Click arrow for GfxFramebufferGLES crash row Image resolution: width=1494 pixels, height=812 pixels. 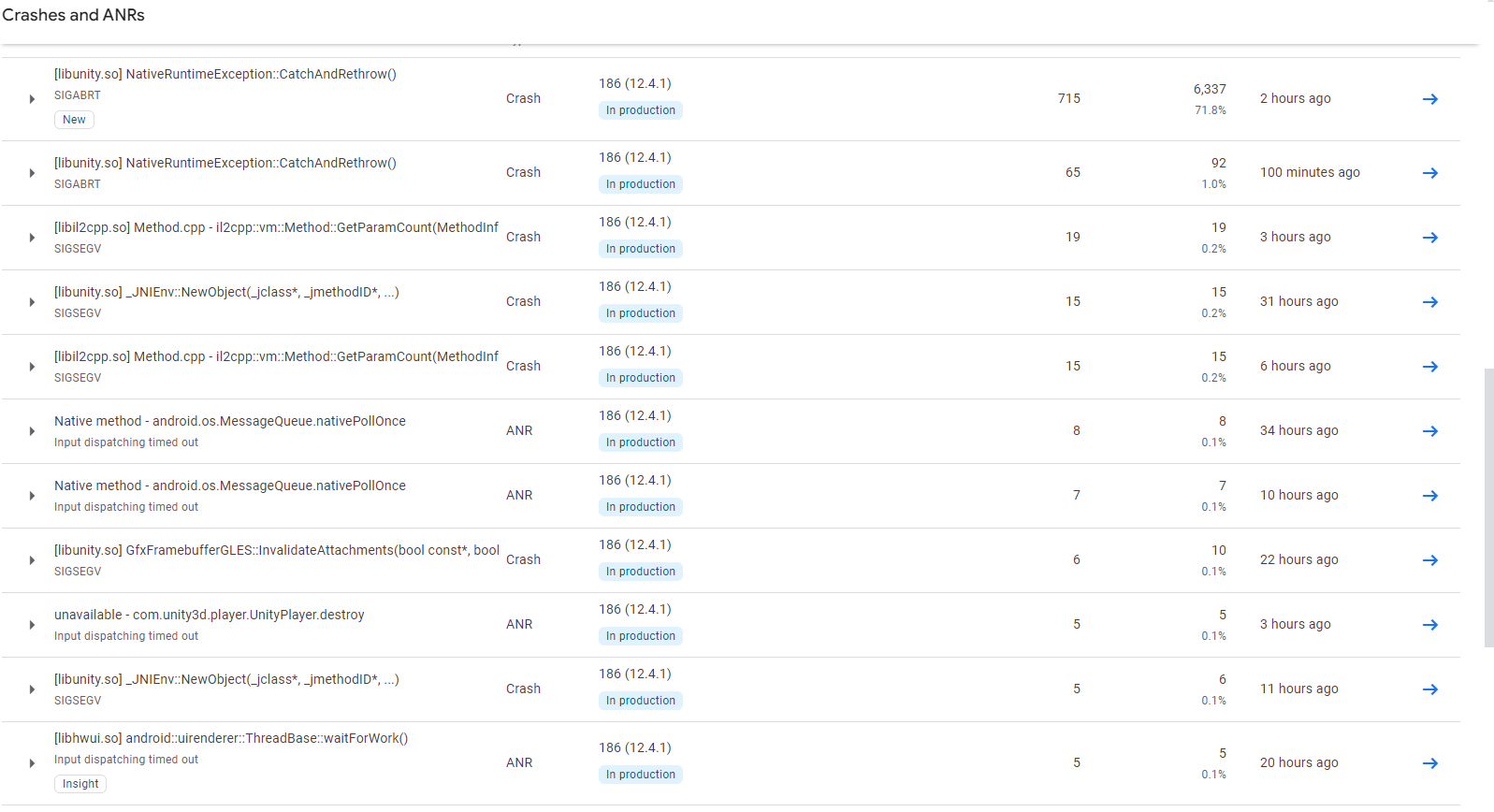point(1429,560)
